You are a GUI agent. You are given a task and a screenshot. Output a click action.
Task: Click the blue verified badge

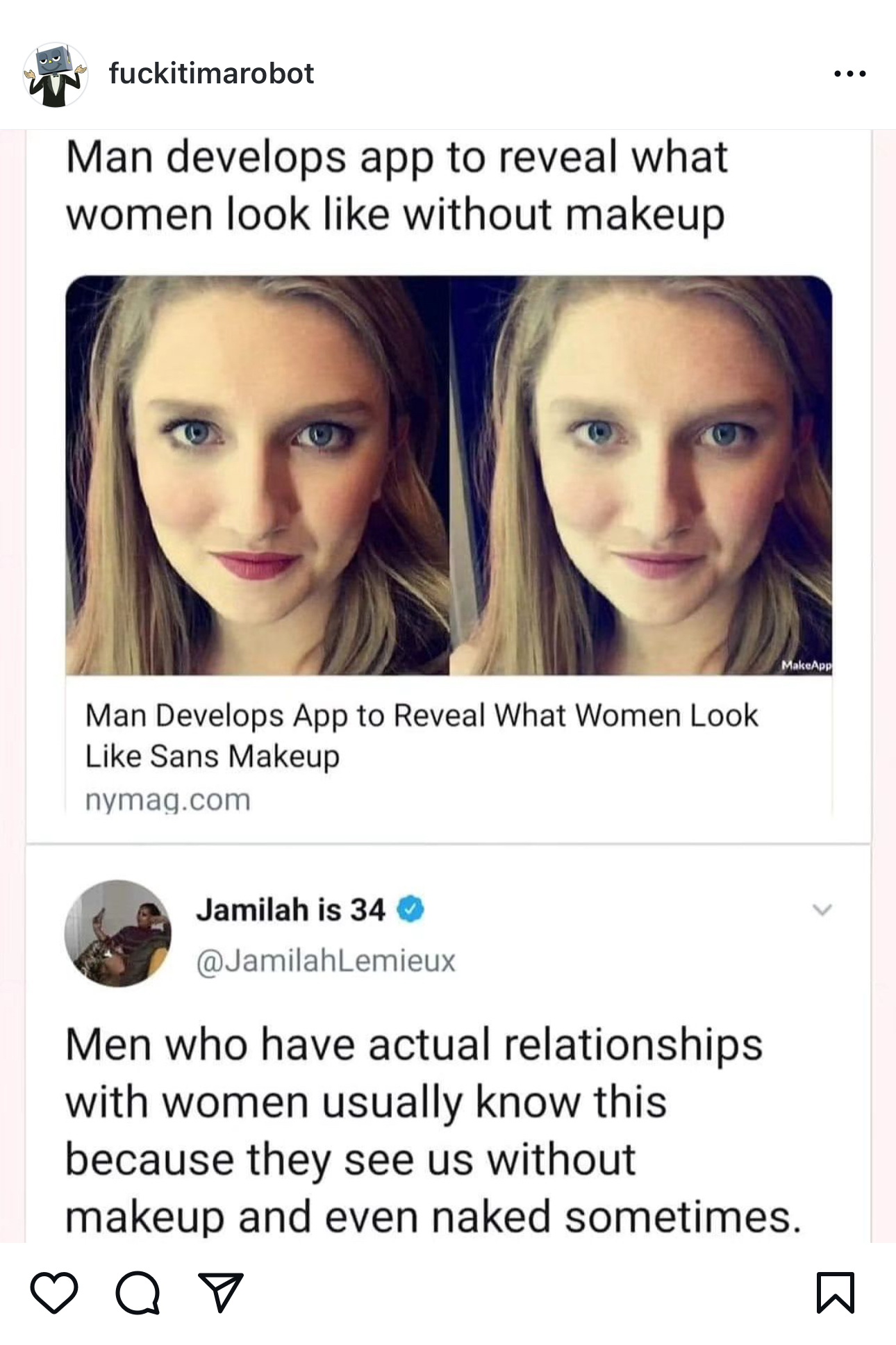pyautogui.click(x=410, y=909)
